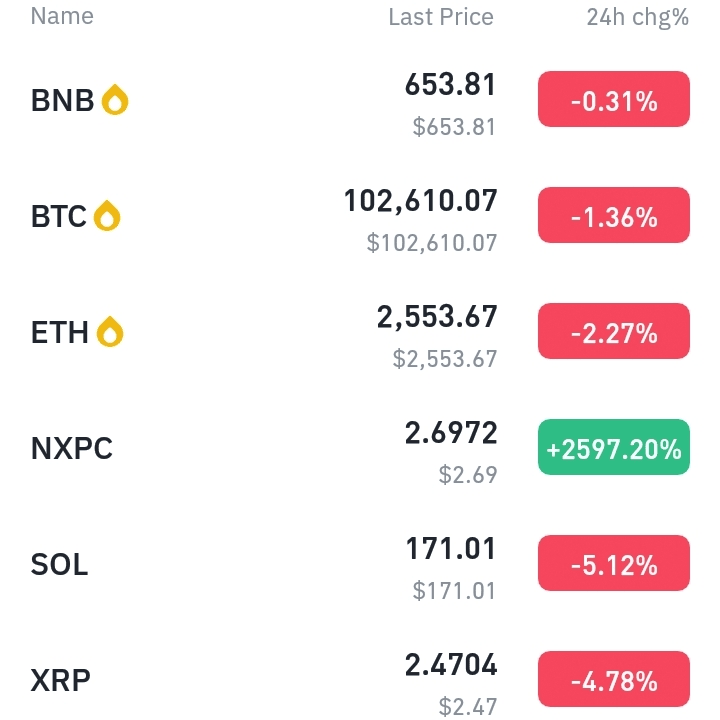Select BTC last price 102,610.07
The image size is (720, 720).
420,201
